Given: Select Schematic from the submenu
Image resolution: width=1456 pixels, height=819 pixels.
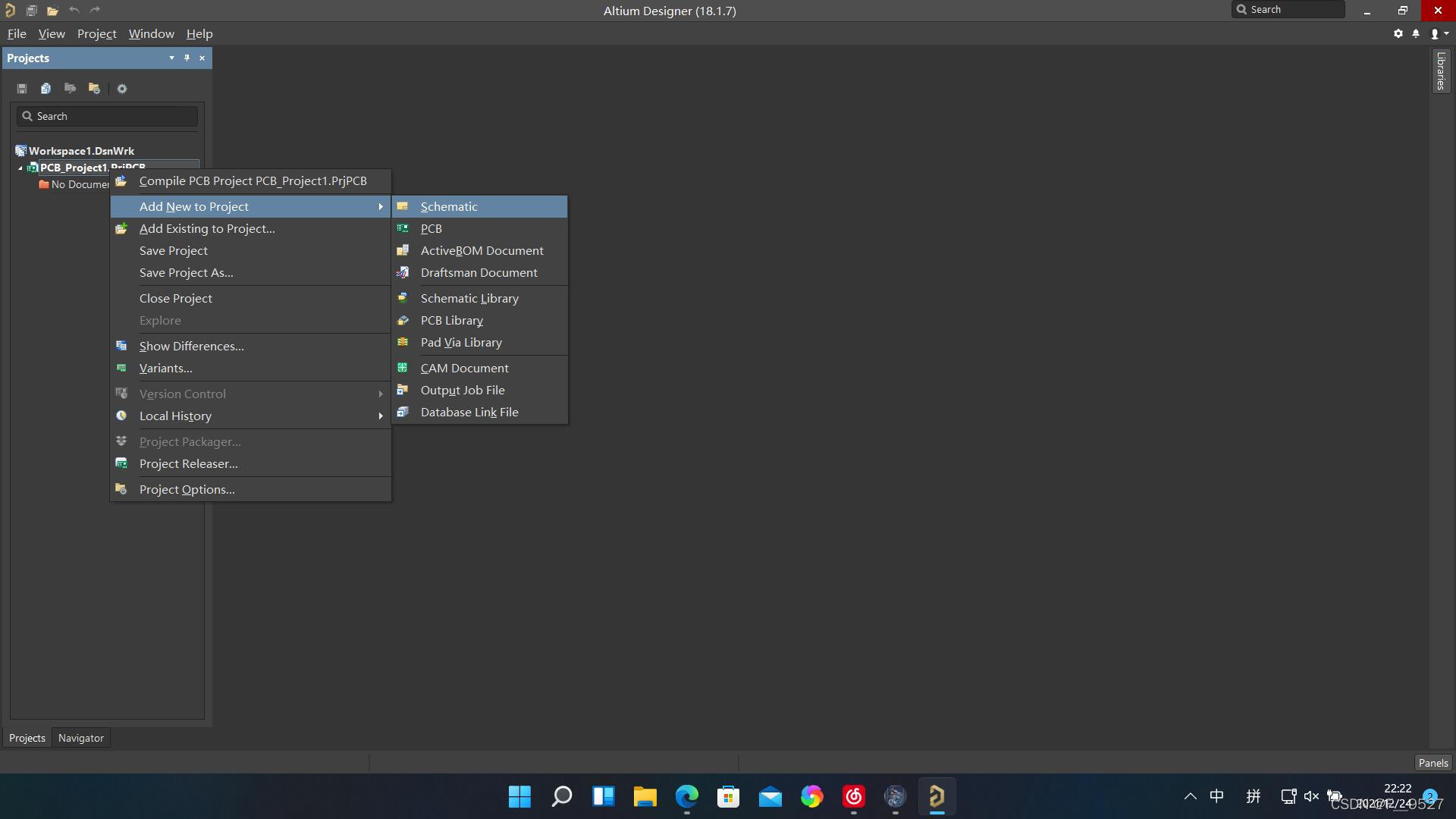Looking at the screenshot, I should click(x=449, y=206).
